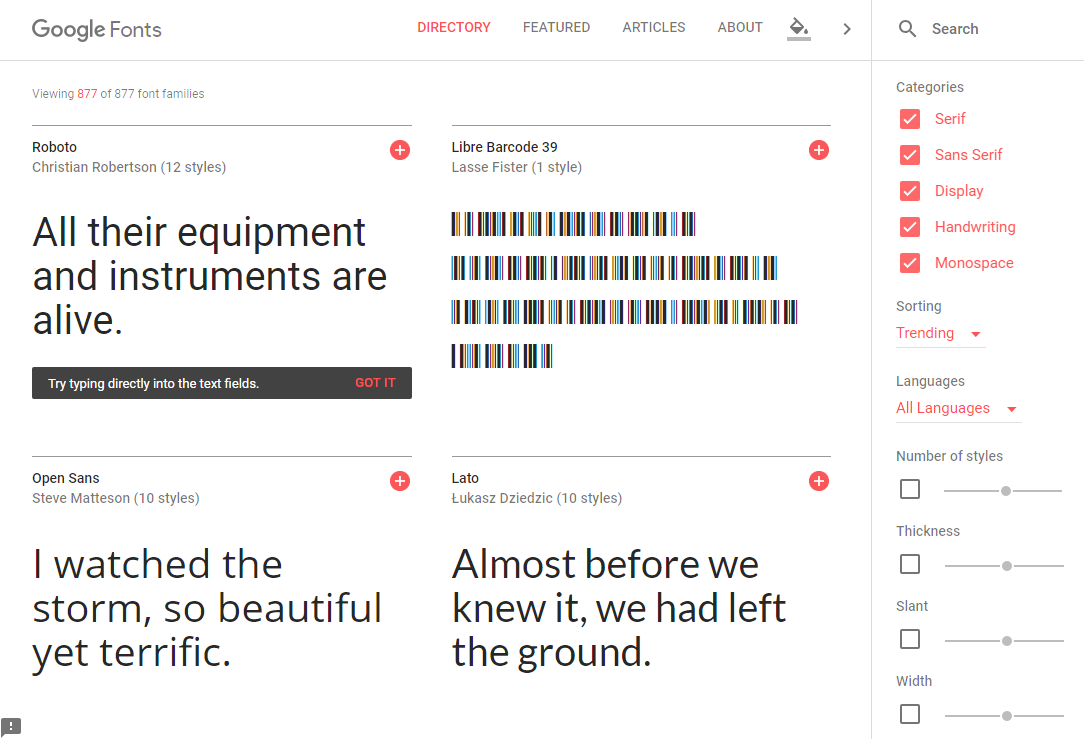Open the All Languages dropdown
Screen dimensions: 1084x739
(x=958, y=409)
